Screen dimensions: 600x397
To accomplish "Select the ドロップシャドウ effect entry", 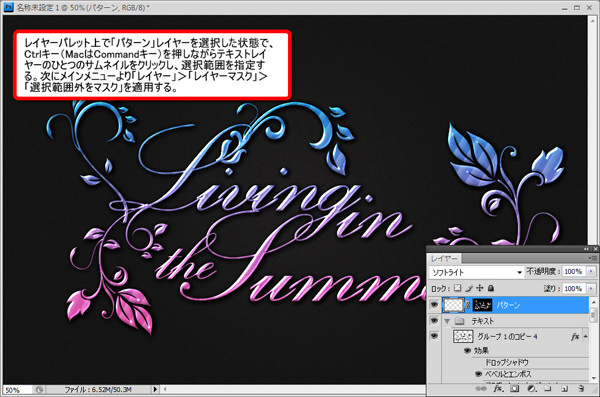I will pos(507,362).
